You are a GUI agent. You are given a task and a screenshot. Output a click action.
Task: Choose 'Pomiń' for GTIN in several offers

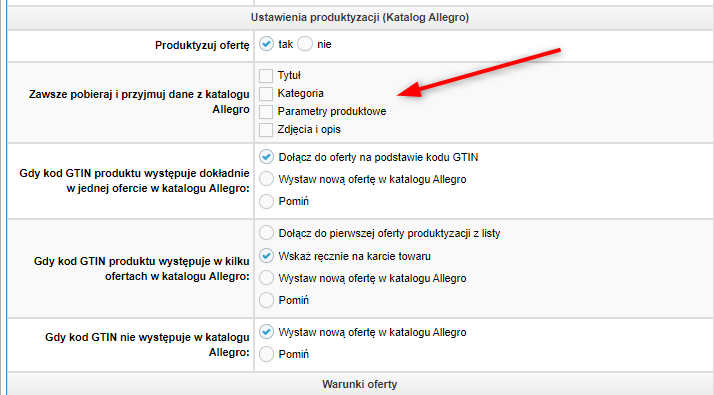coord(266,300)
